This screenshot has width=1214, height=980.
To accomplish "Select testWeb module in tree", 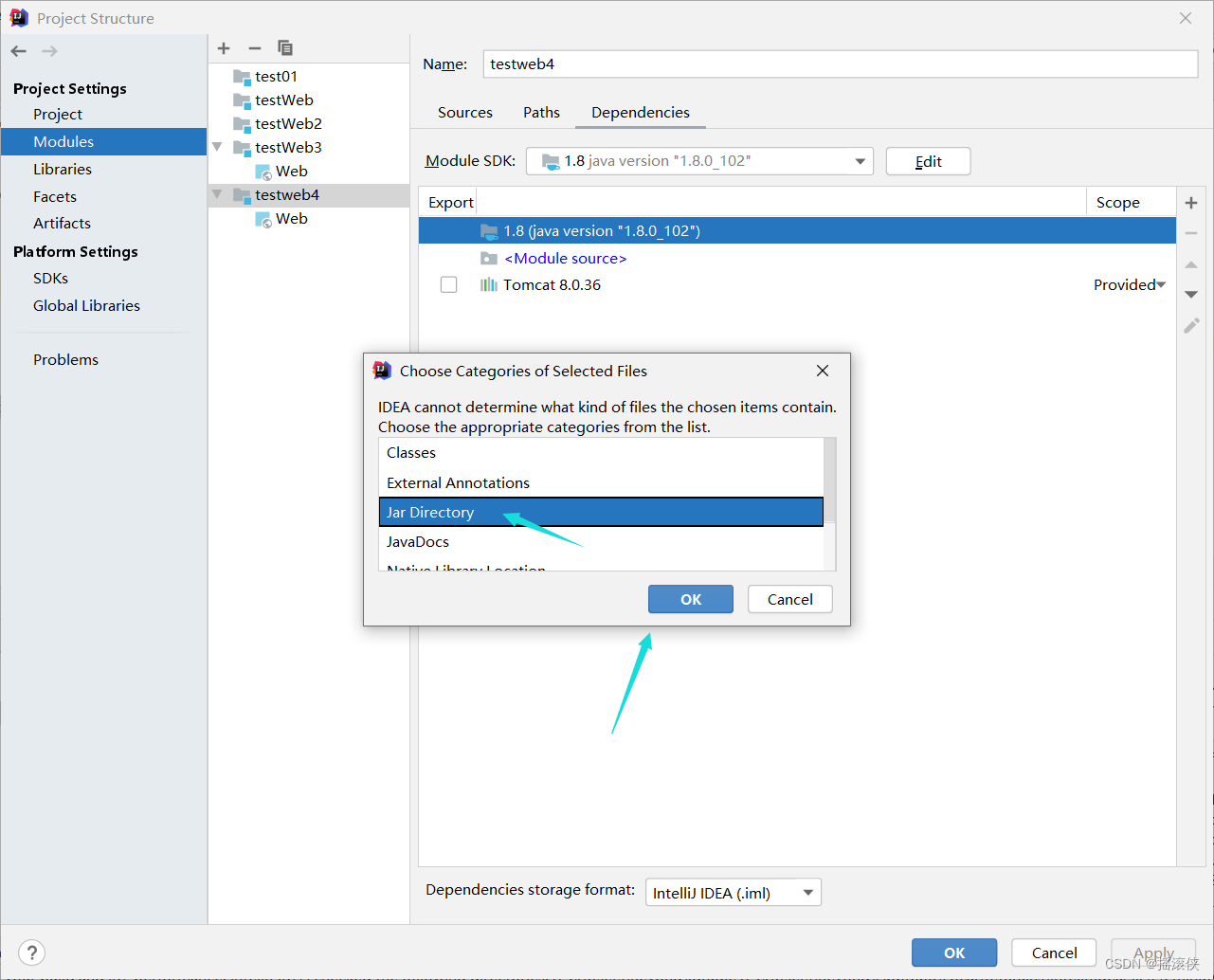I will tap(284, 100).
